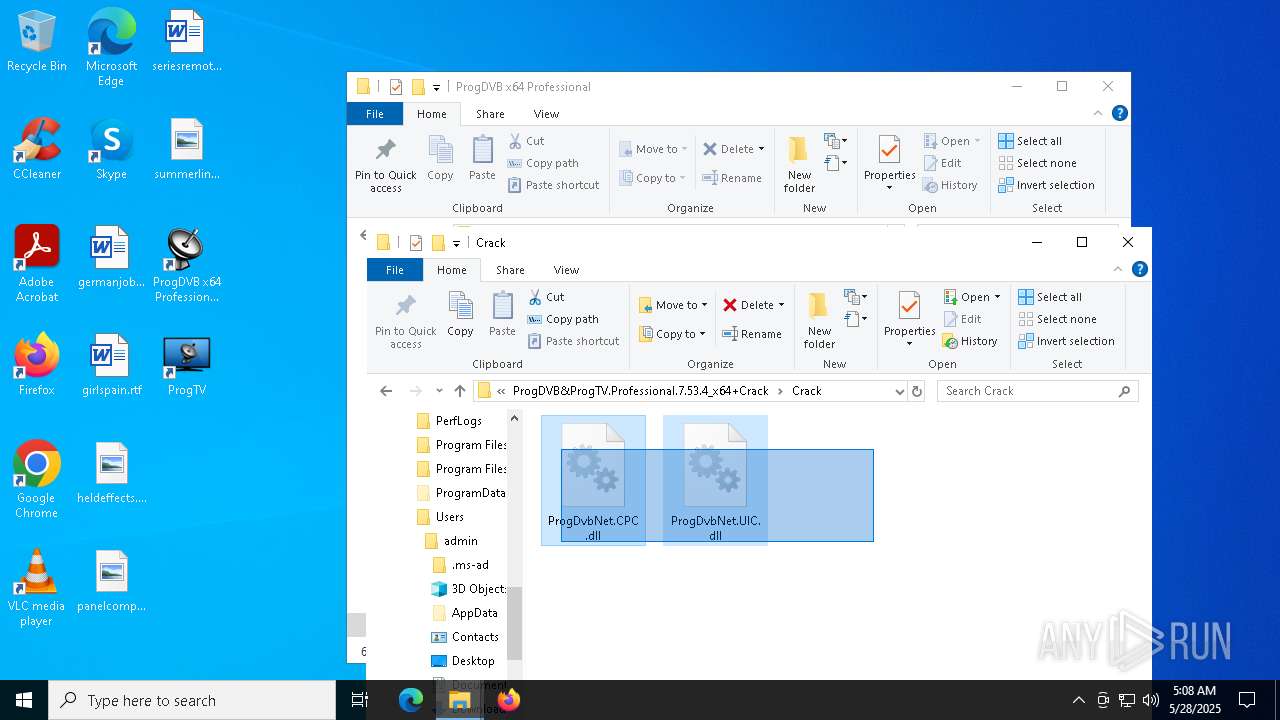Image resolution: width=1280 pixels, height=720 pixels.
Task: Expand Properties dropdown arrow in Crack window
Action: (909, 344)
